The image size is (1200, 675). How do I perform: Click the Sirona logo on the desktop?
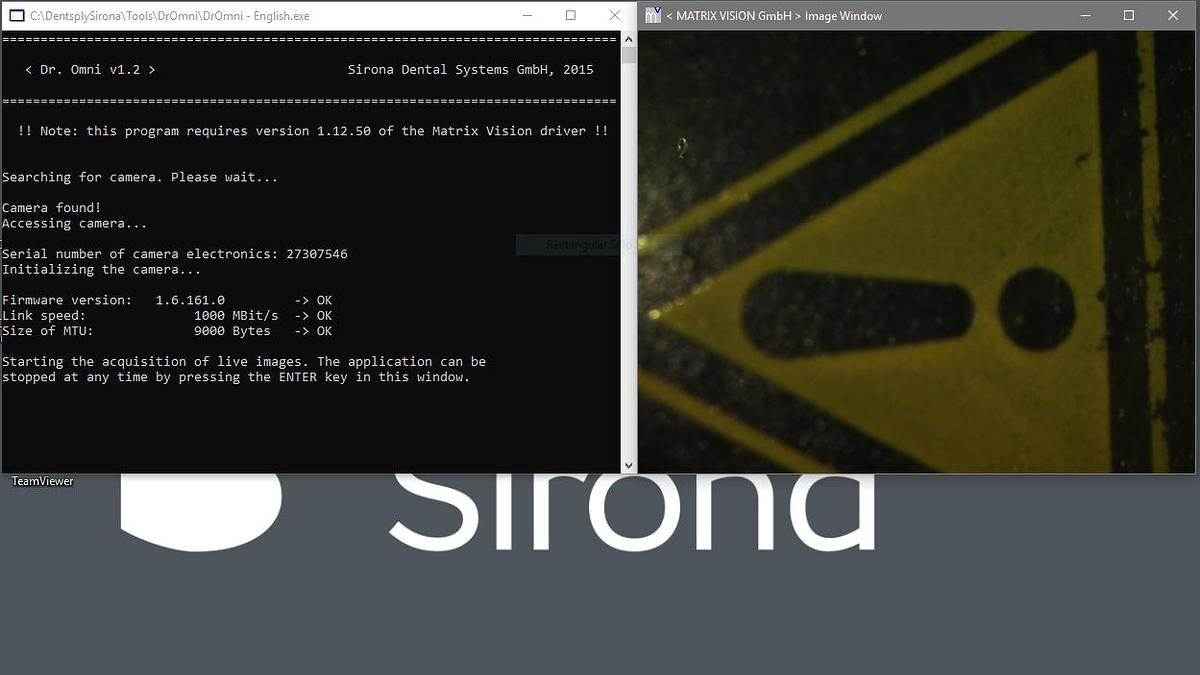pos(630,510)
